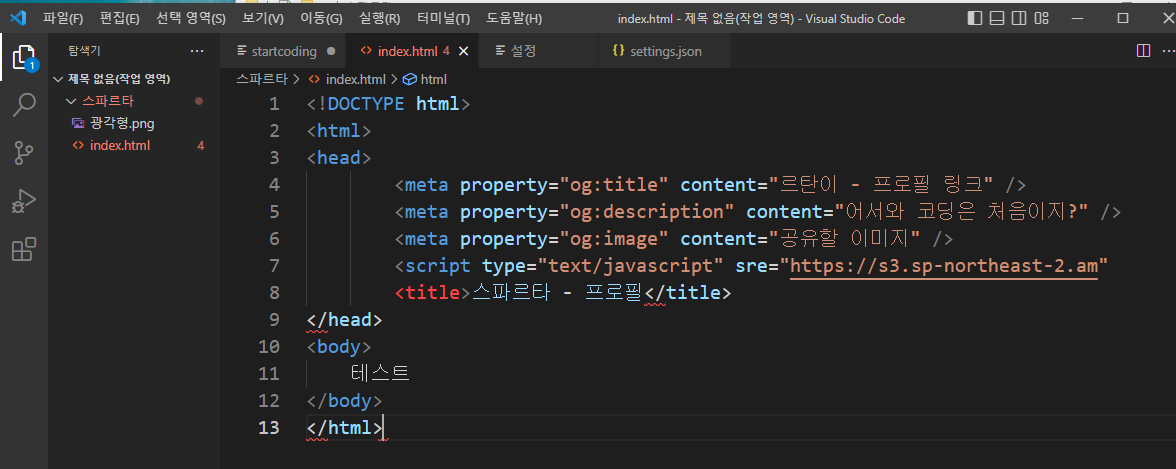Click the closing </html> tag

pos(344,428)
